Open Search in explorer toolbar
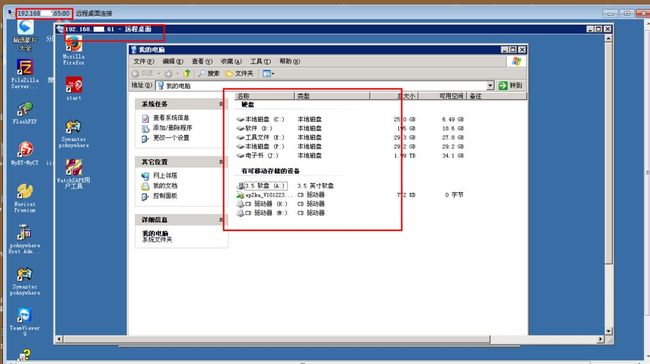 coord(209,73)
